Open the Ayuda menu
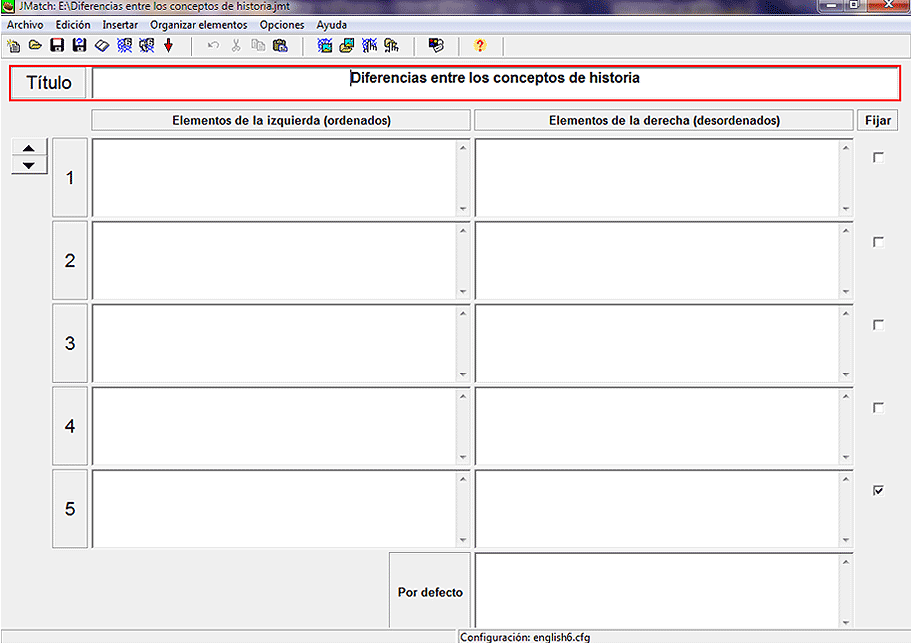The height and width of the screenshot is (643, 912). 332,25
